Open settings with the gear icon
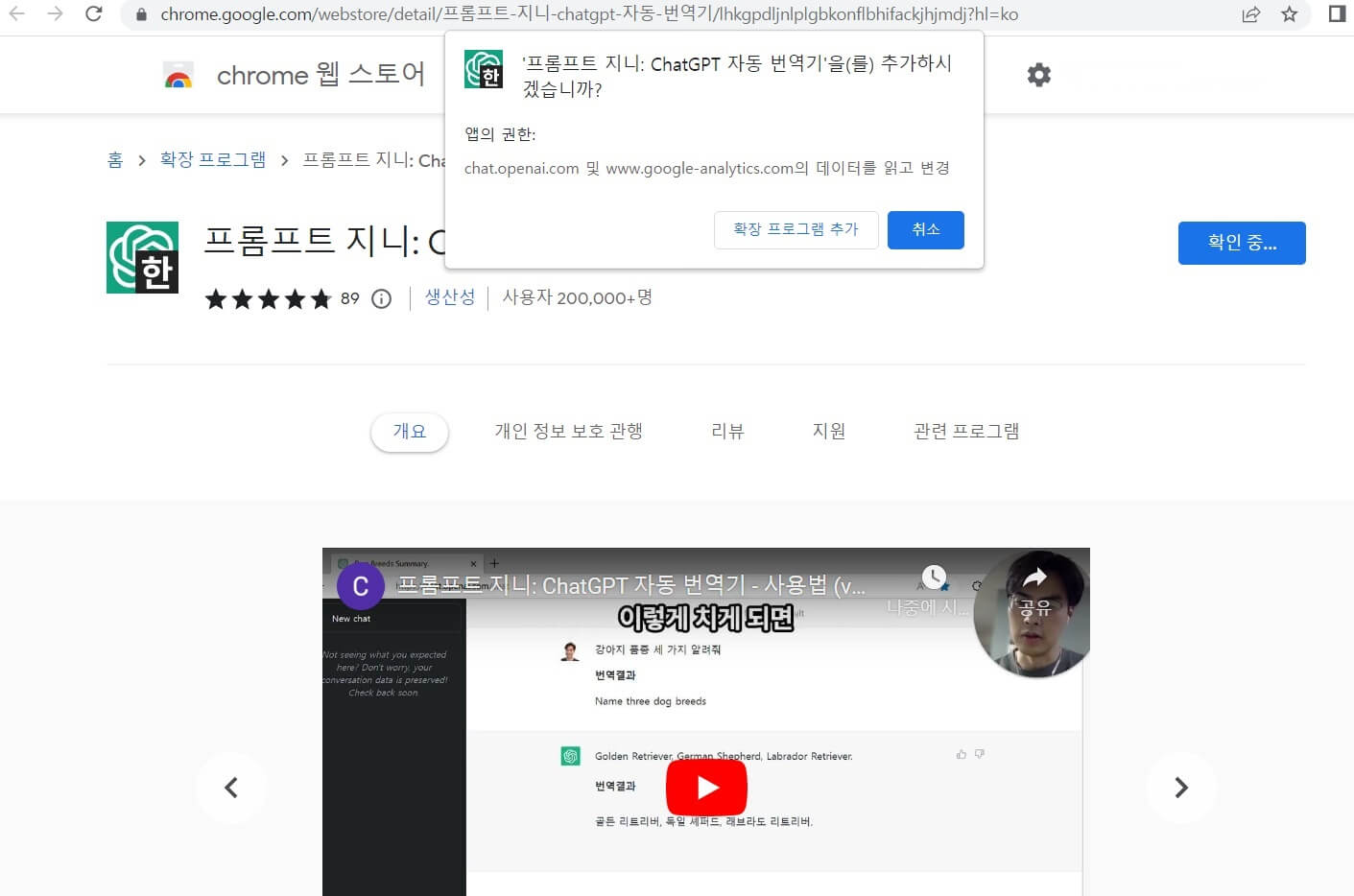 tap(1038, 75)
